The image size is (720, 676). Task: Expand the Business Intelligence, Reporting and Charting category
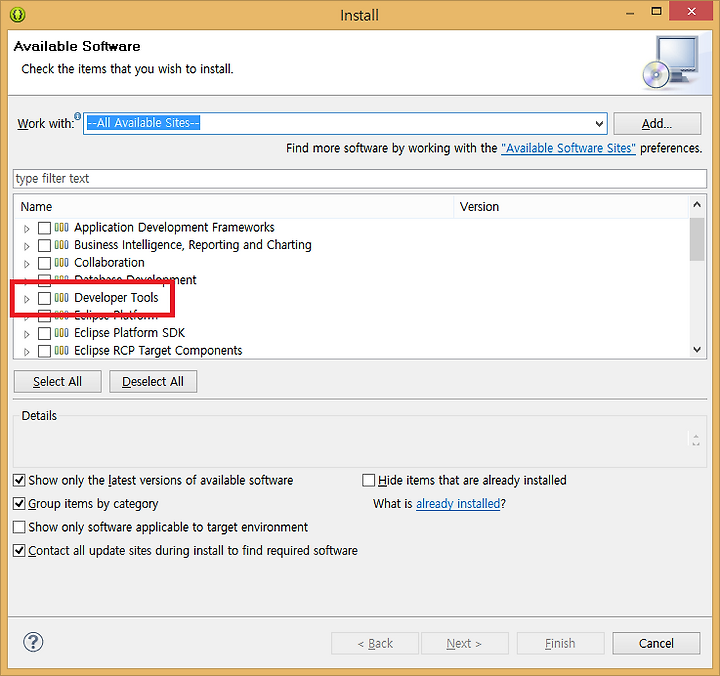pyautogui.click(x=27, y=246)
